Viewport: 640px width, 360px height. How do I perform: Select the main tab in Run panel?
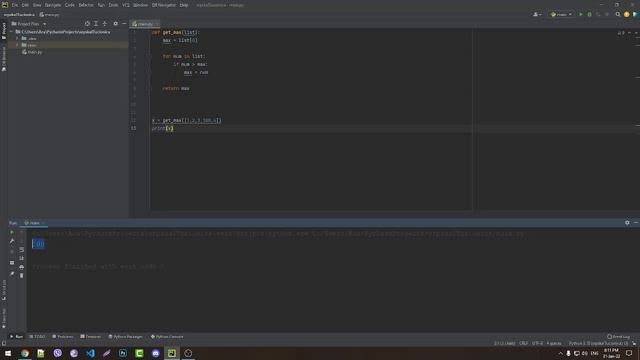coord(34,223)
